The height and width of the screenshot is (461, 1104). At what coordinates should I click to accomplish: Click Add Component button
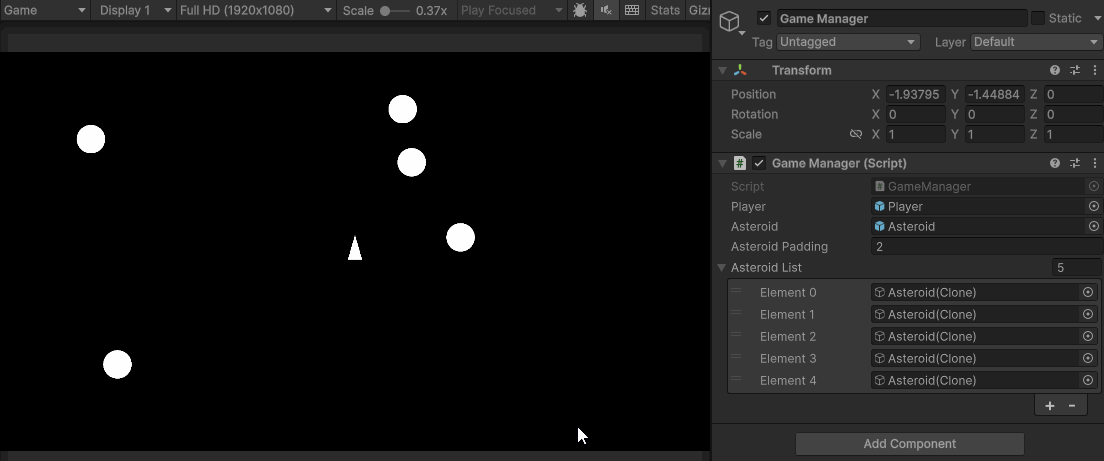(x=910, y=443)
